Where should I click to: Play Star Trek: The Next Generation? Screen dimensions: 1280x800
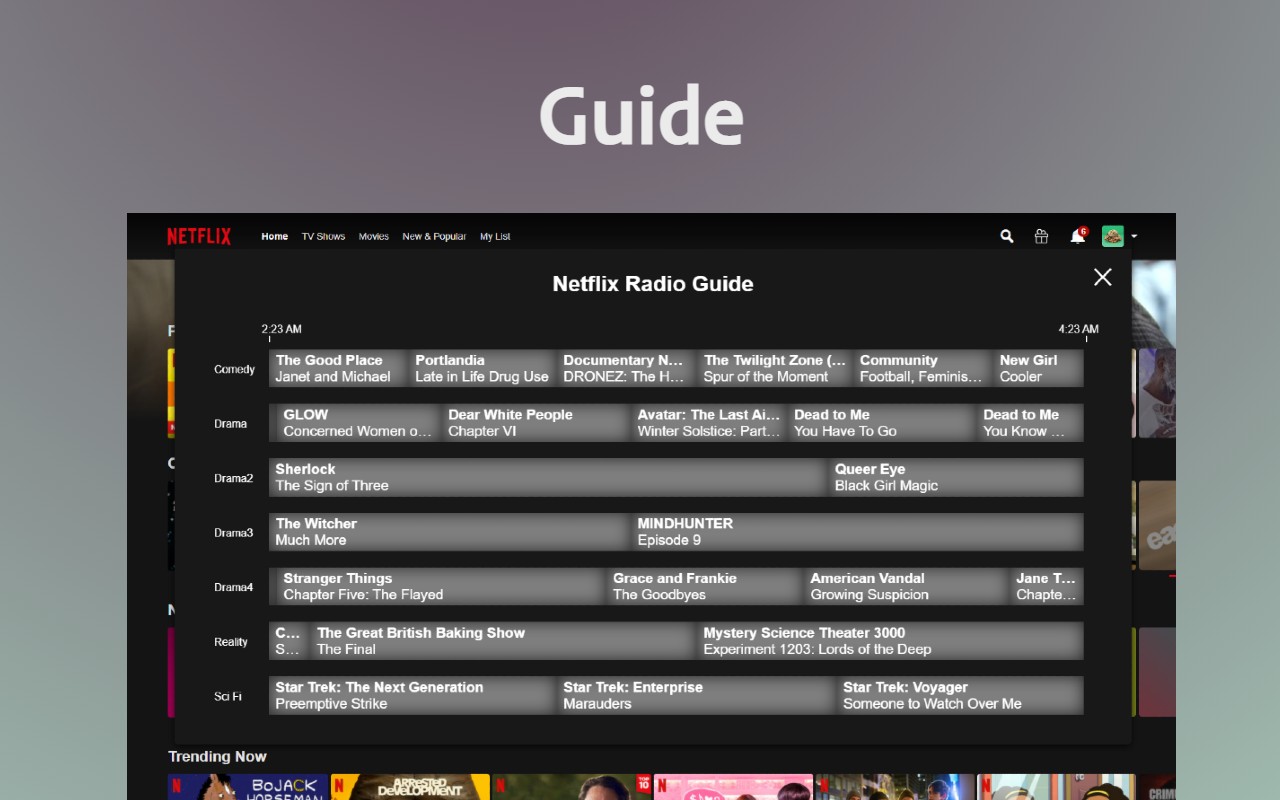(412, 695)
